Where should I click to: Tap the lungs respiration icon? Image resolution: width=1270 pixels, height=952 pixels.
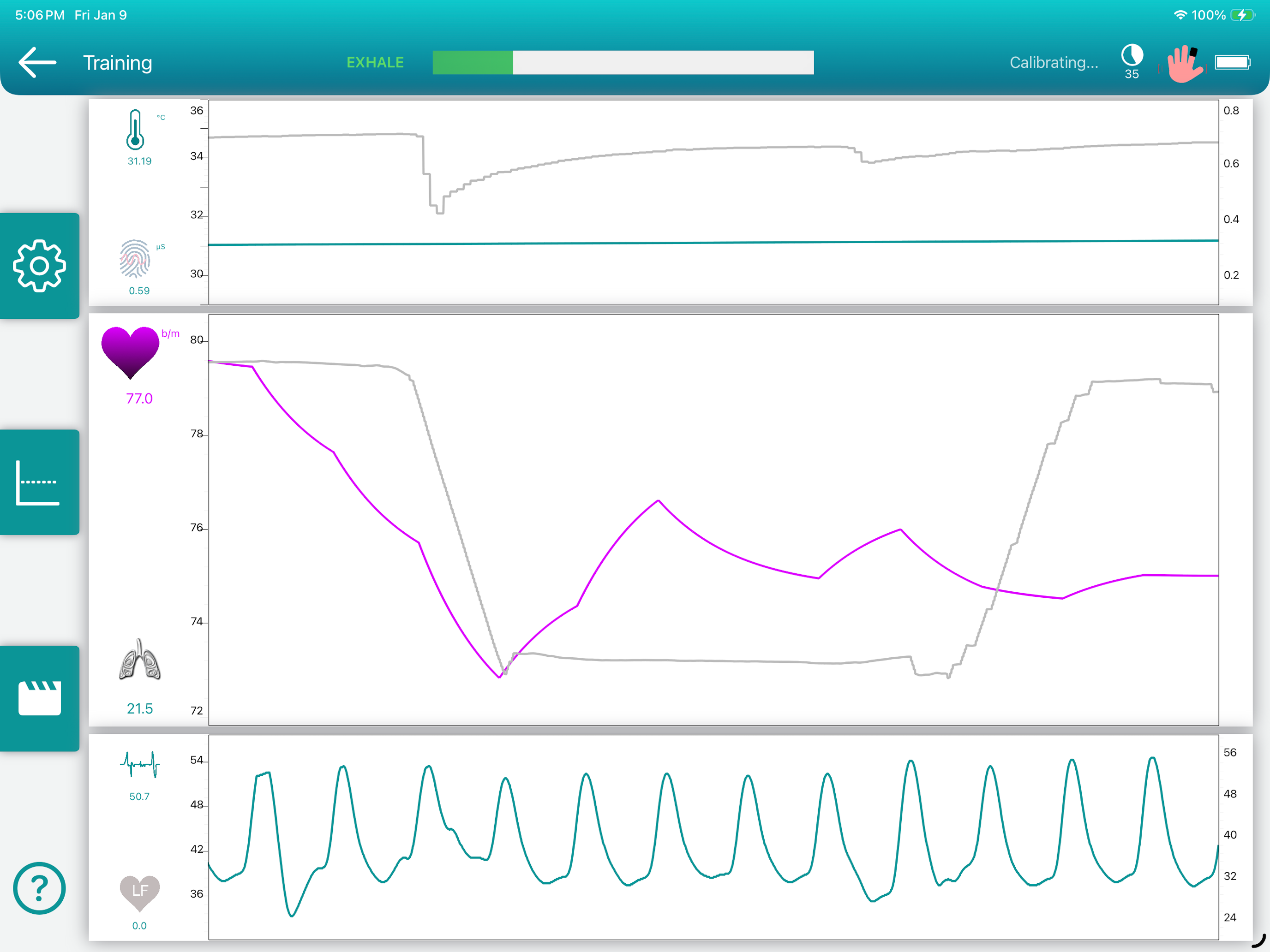click(x=139, y=659)
